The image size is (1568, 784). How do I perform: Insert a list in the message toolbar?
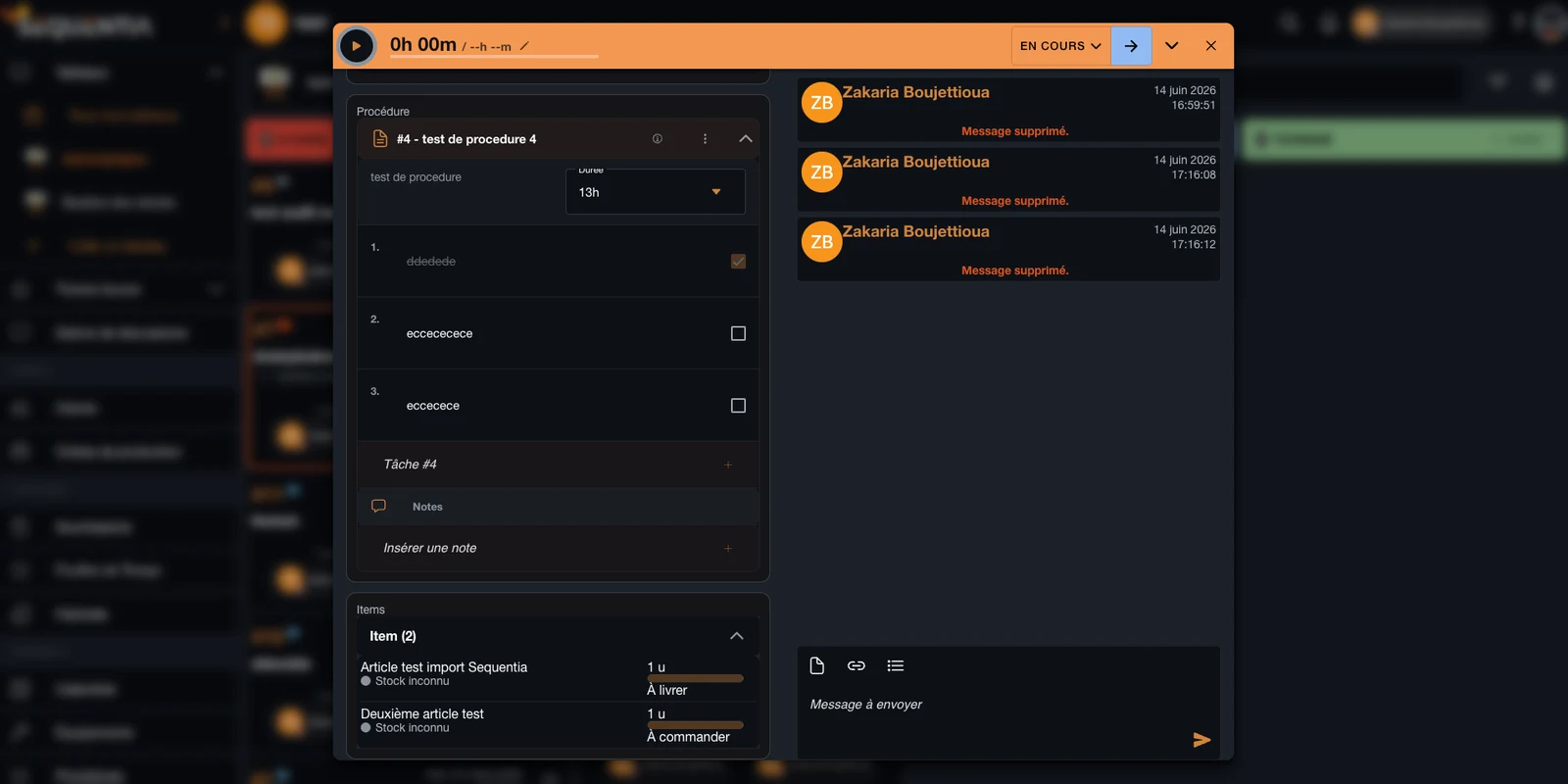[x=896, y=666]
